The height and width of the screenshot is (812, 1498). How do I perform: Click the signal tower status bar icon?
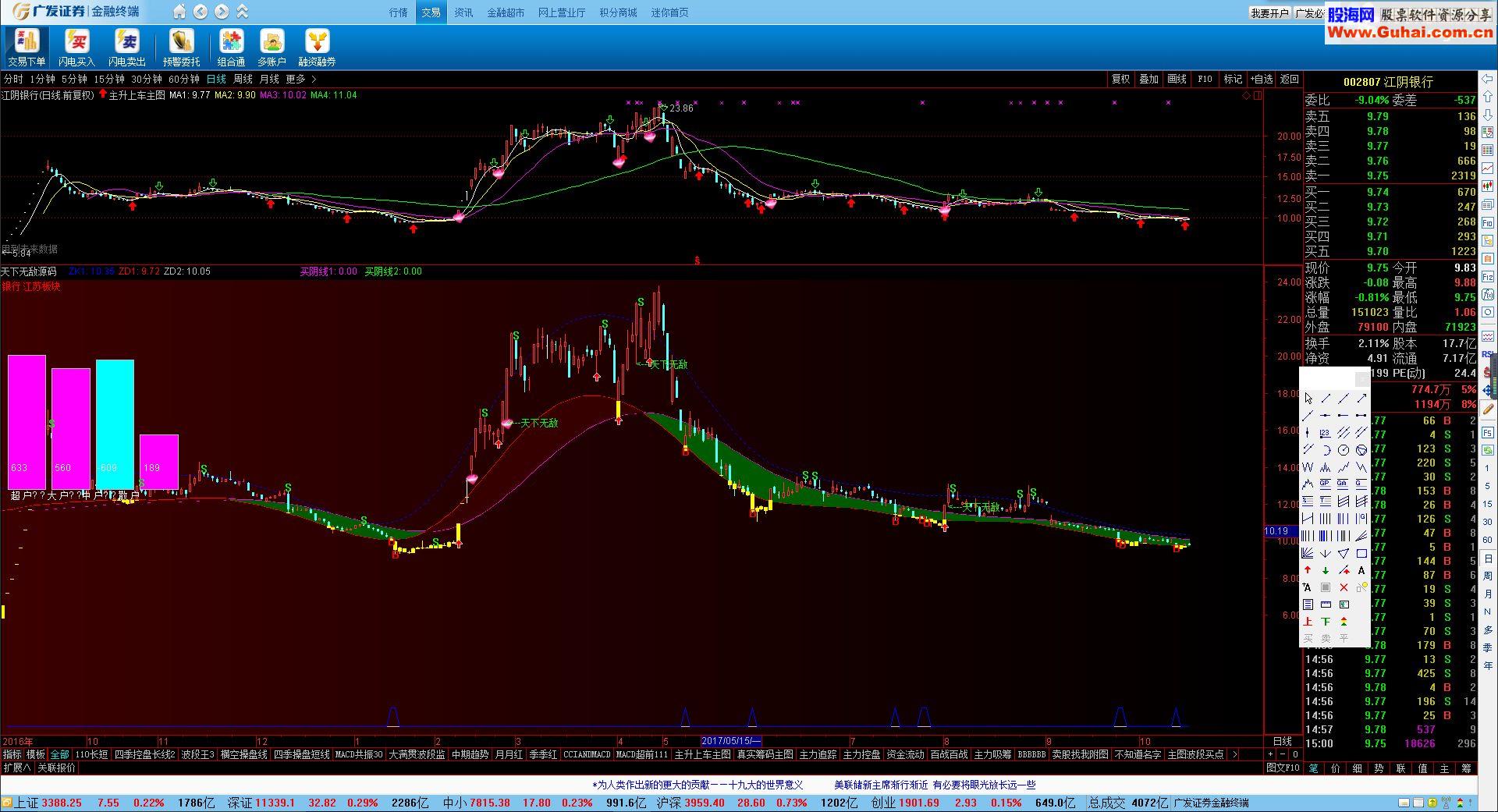[x=1445, y=803]
